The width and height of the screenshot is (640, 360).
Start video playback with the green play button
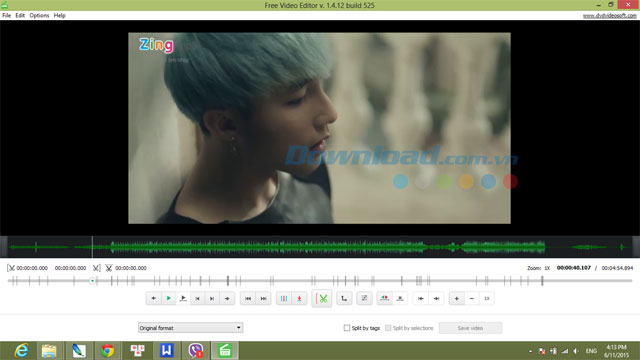168,298
